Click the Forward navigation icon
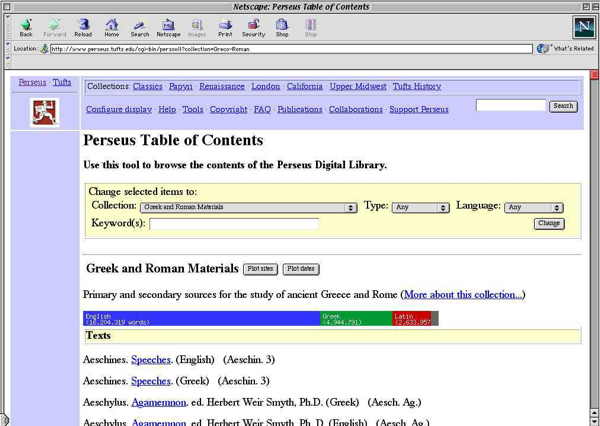Screen dimensions: 600x426 tap(54, 27)
